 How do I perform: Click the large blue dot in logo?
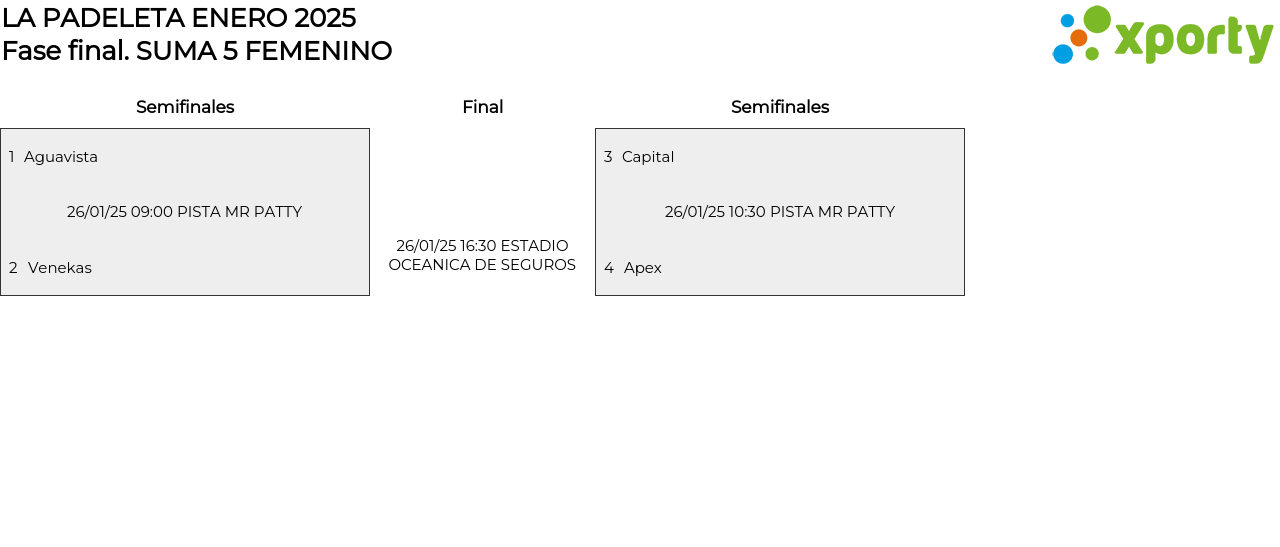[x=1062, y=54]
